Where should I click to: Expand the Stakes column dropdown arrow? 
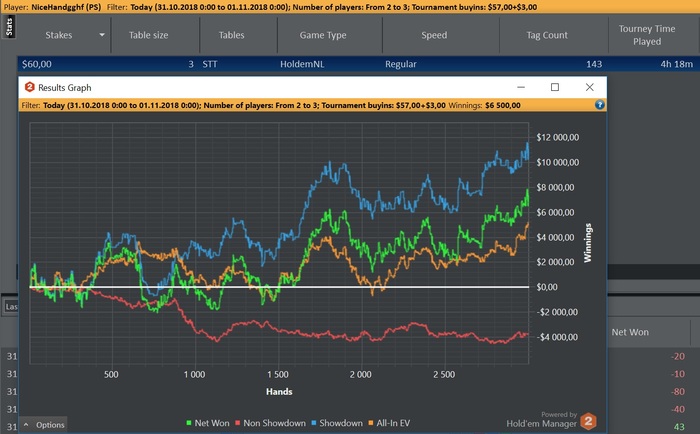102,35
